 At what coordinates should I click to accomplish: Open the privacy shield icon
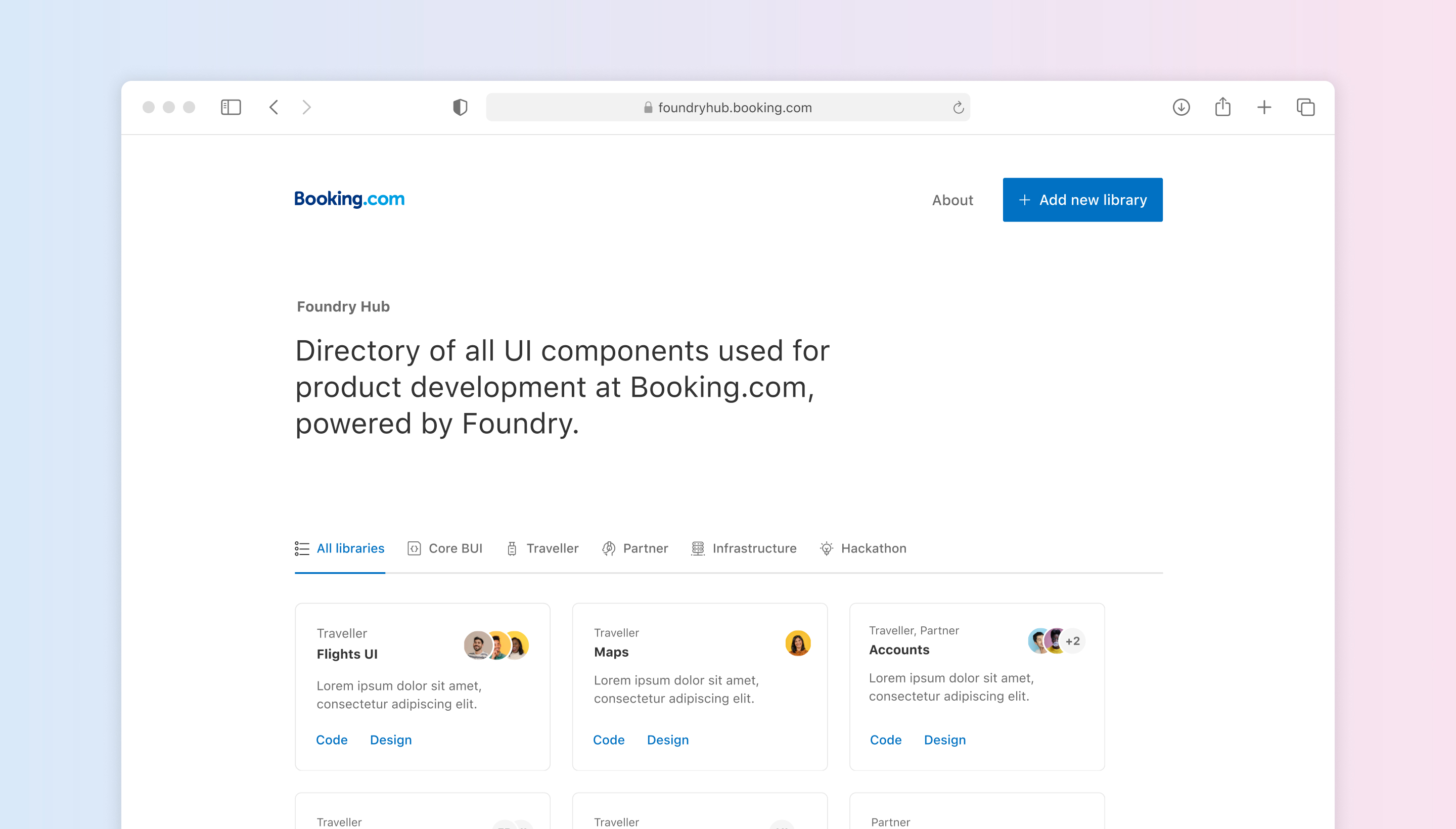[460, 107]
